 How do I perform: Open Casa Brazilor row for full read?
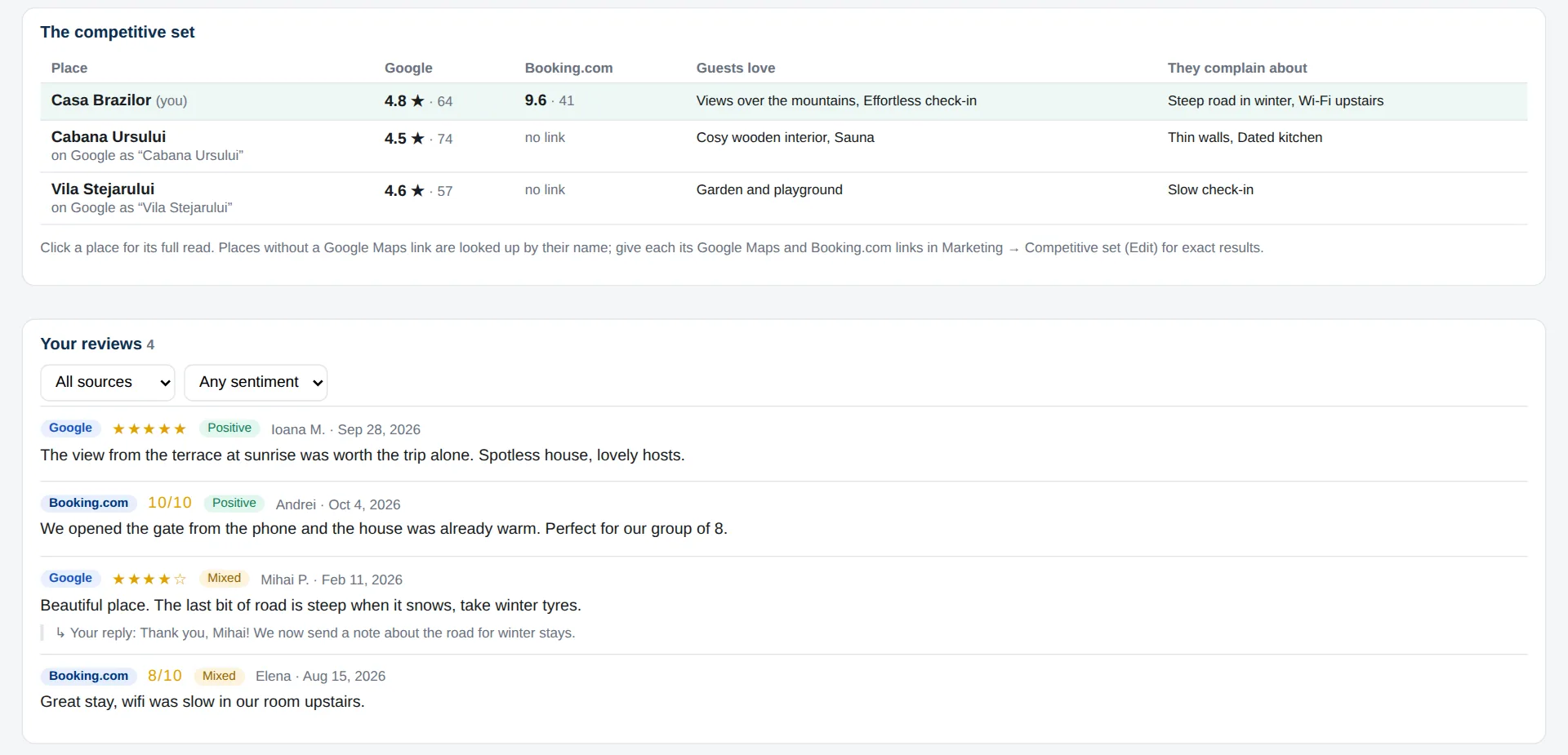coord(783,101)
